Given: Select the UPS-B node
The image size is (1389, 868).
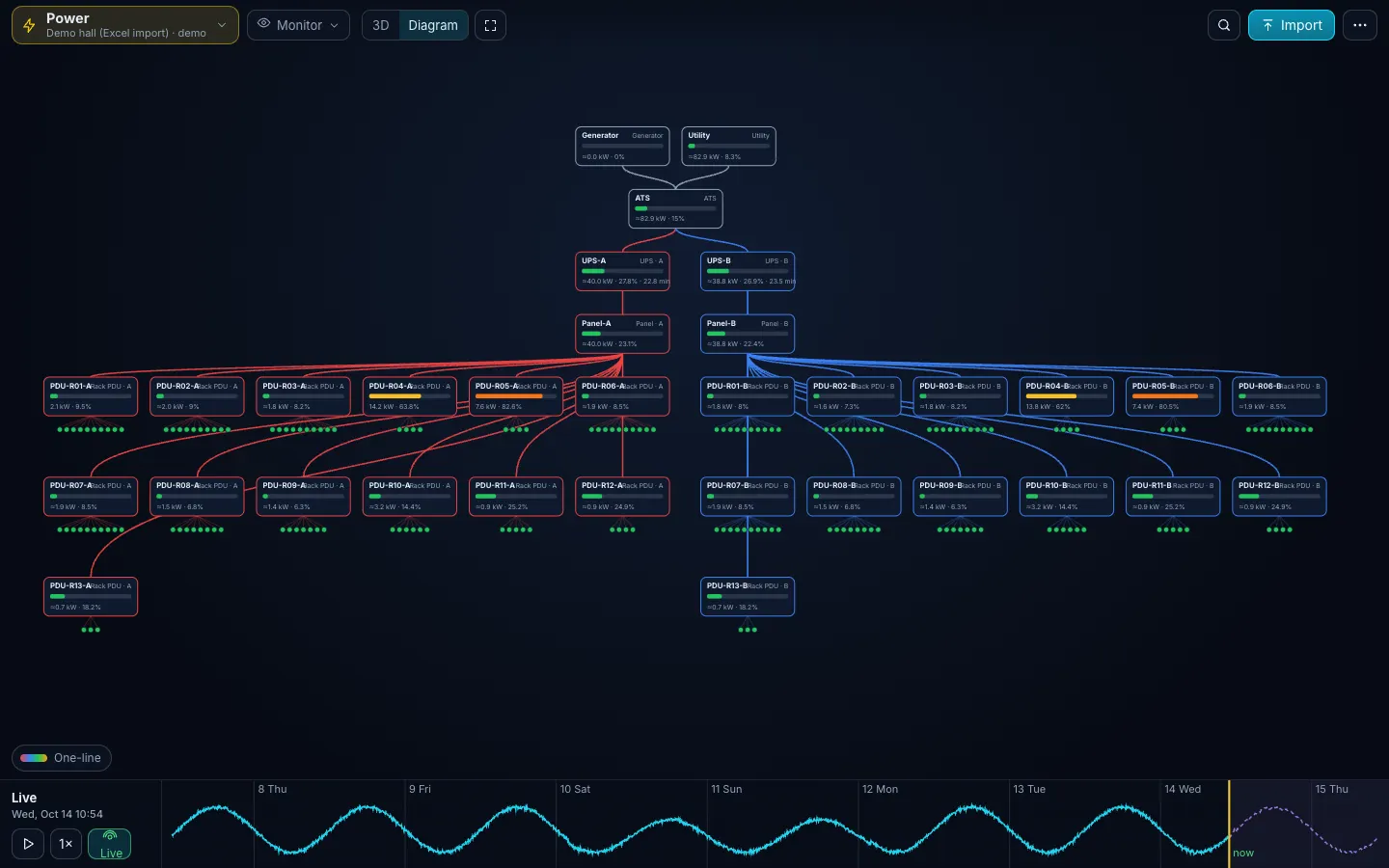Looking at the screenshot, I should point(748,271).
